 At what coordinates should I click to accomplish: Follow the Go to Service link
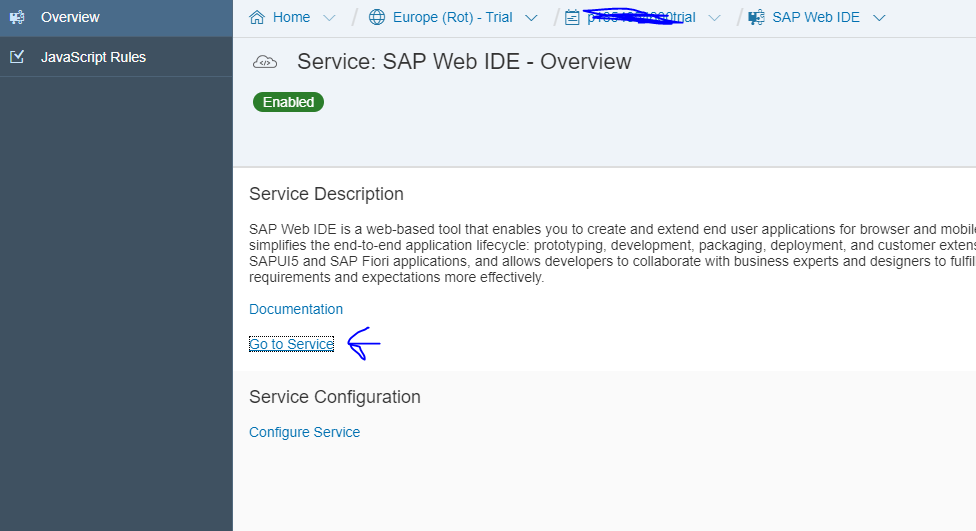[x=291, y=344]
